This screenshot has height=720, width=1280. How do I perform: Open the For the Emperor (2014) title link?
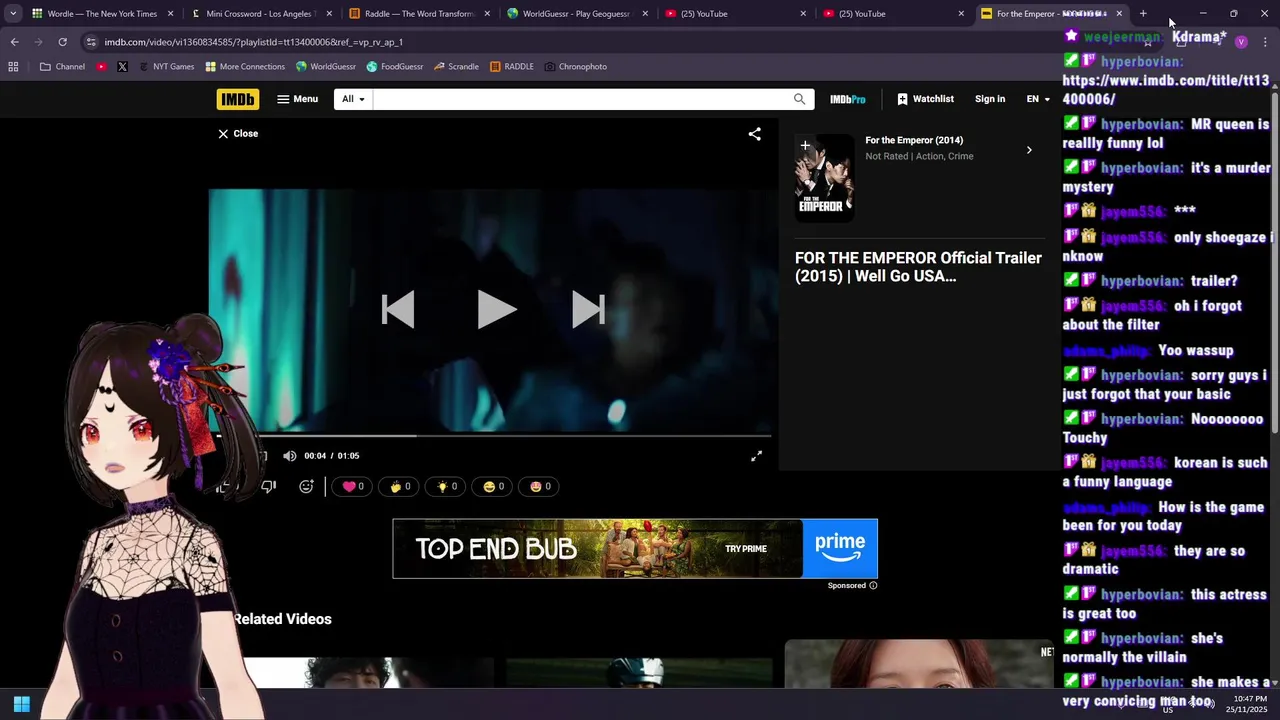[914, 140]
